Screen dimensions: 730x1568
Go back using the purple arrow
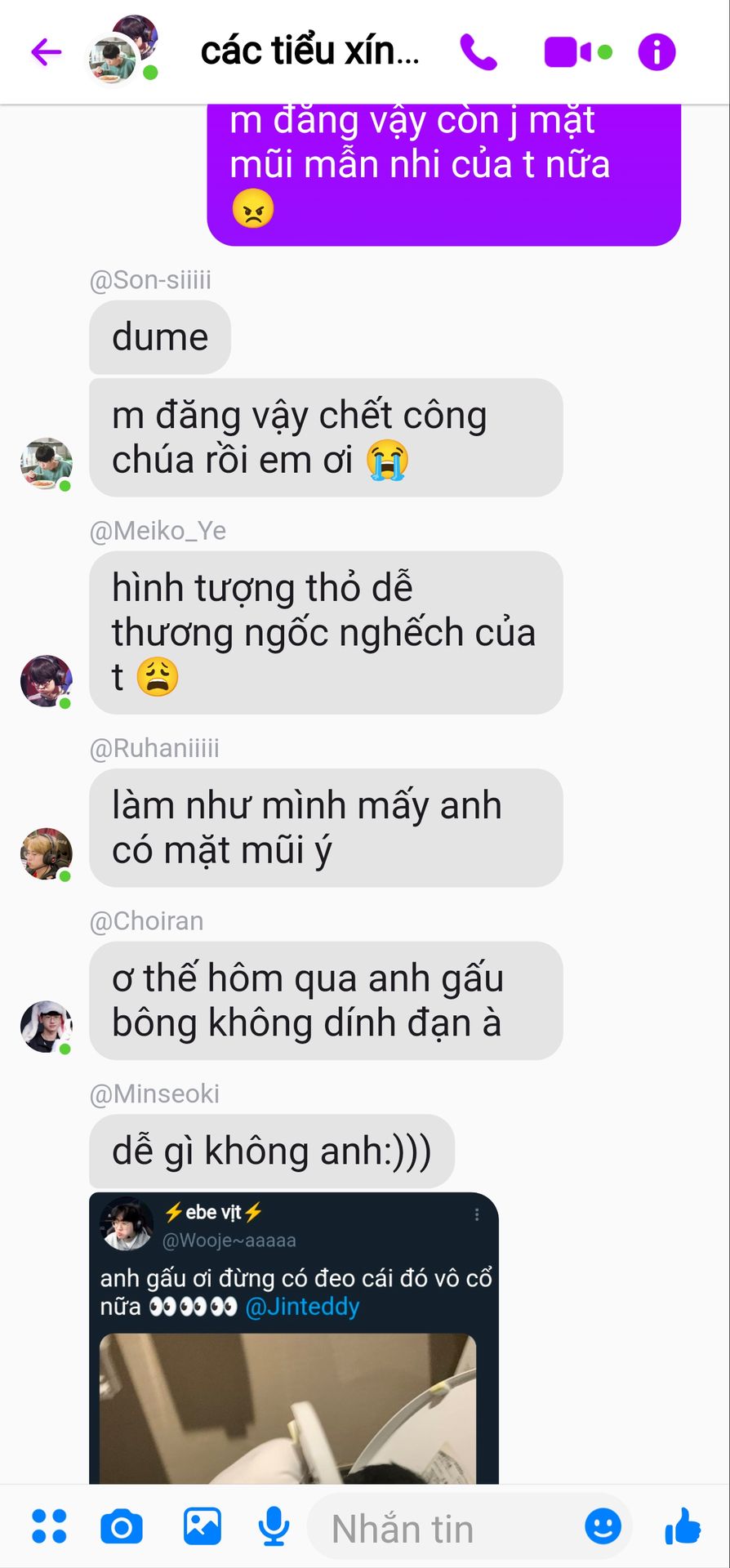(x=47, y=52)
